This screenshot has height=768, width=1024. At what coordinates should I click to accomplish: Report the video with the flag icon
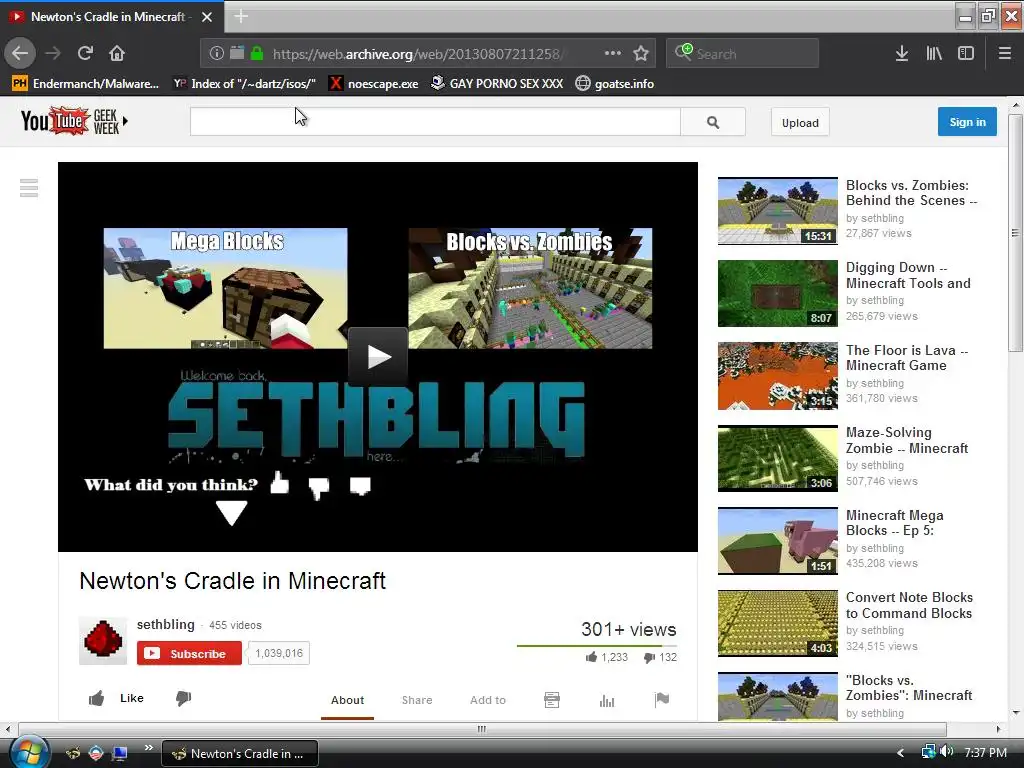point(662,700)
